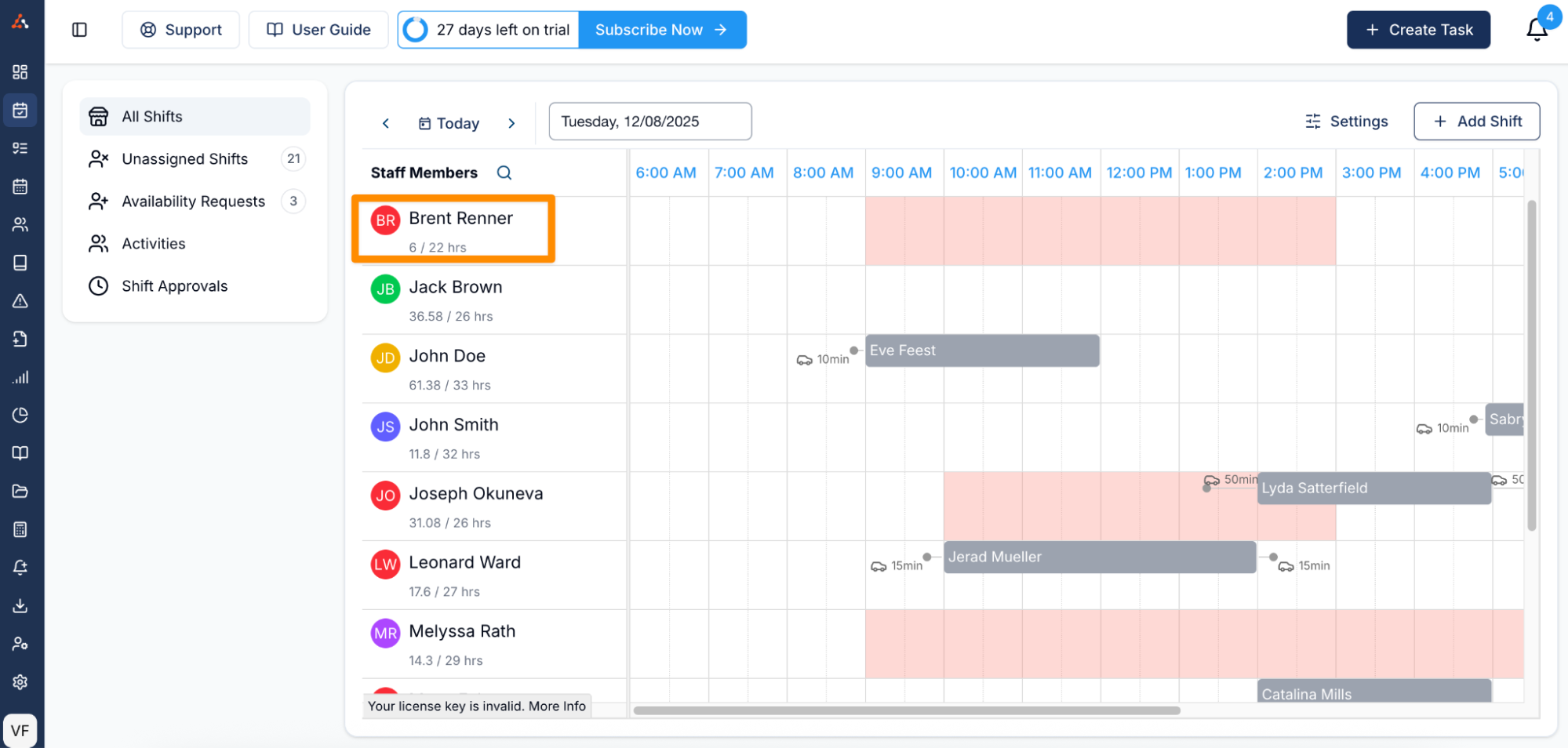The height and width of the screenshot is (748, 1568).
Task: Click the Add Shift button
Action: point(1476,122)
